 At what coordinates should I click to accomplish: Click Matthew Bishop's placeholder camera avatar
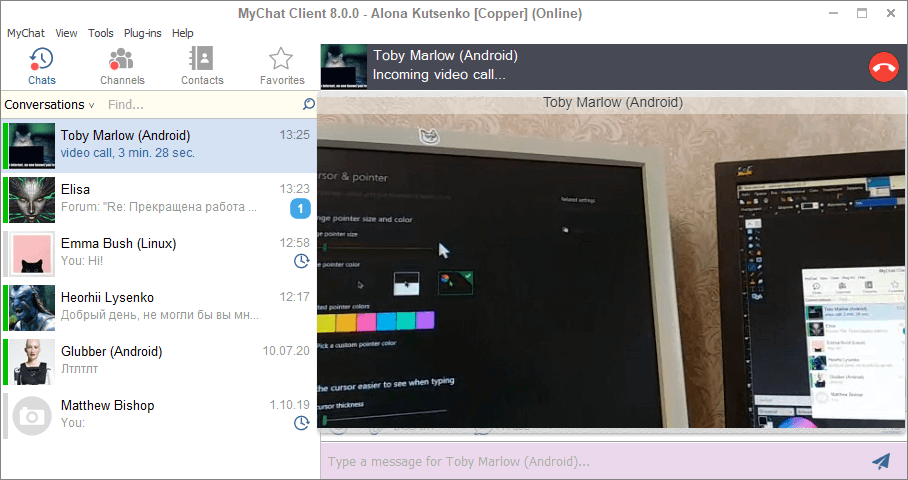32,416
